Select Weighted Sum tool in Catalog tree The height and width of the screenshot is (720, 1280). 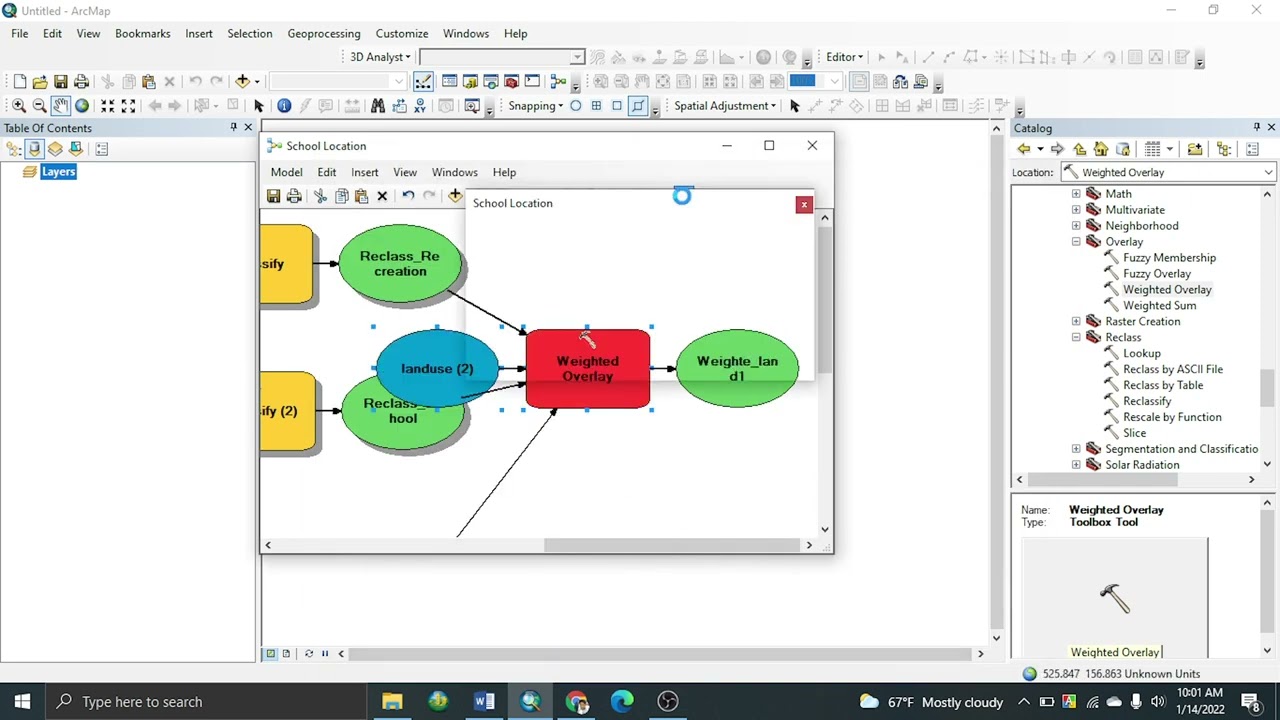pos(1159,306)
